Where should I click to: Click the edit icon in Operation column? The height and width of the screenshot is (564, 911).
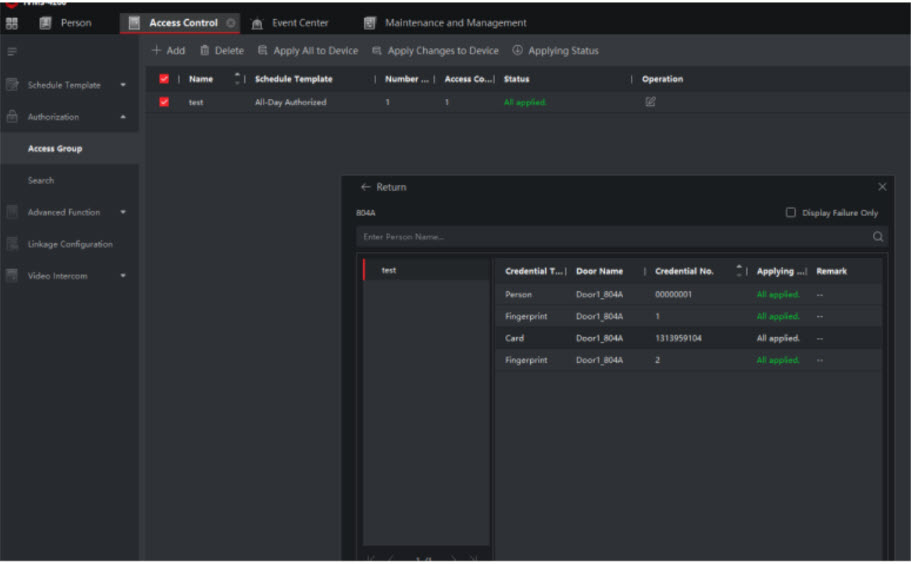coord(650,102)
